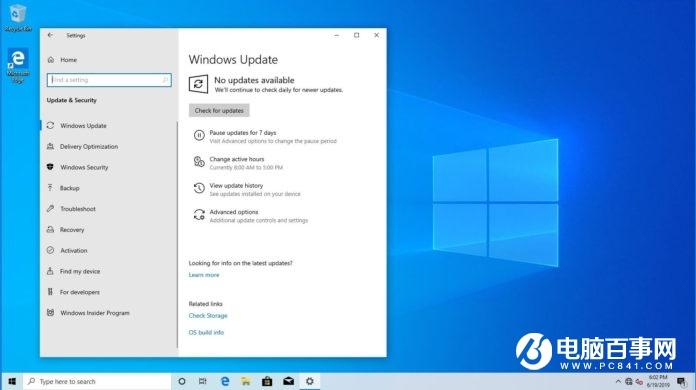This screenshot has height=390, width=696.
Task: Click the For developers icon
Action: (x=50, y=292)
